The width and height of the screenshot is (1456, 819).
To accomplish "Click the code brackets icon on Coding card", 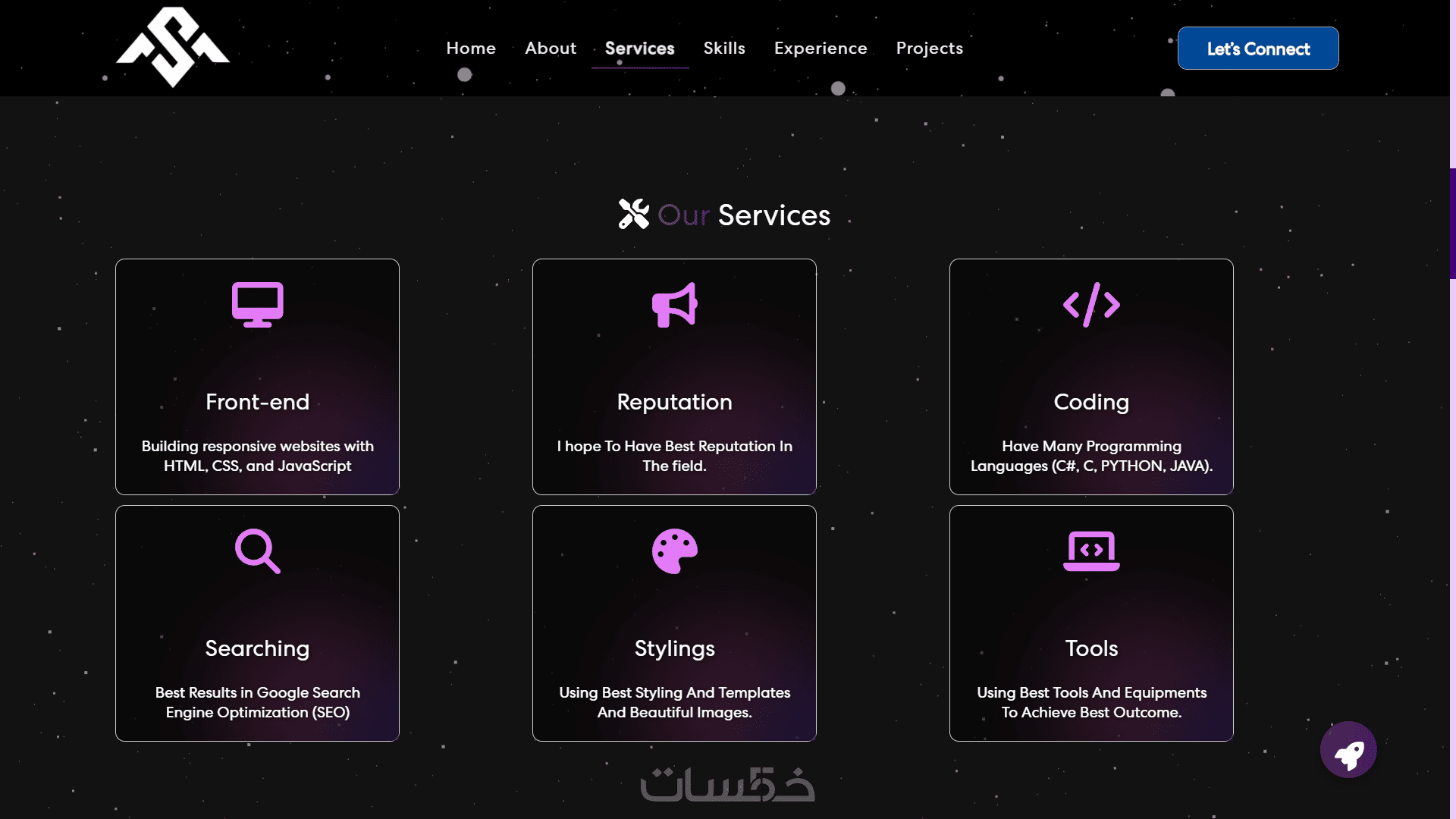I will click(x=1091, y=305).
